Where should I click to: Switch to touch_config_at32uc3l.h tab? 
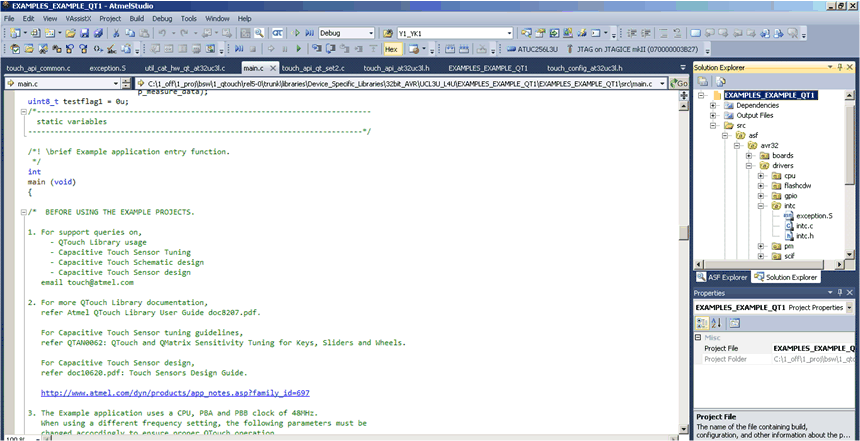[585, 69]
